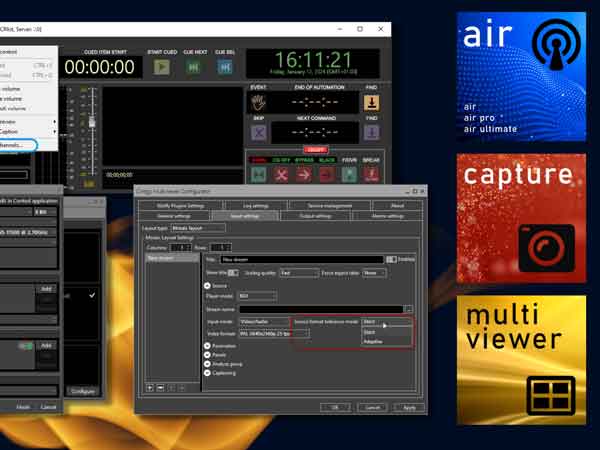Click the red X icon under CG OFF

[x=281, y=174]
